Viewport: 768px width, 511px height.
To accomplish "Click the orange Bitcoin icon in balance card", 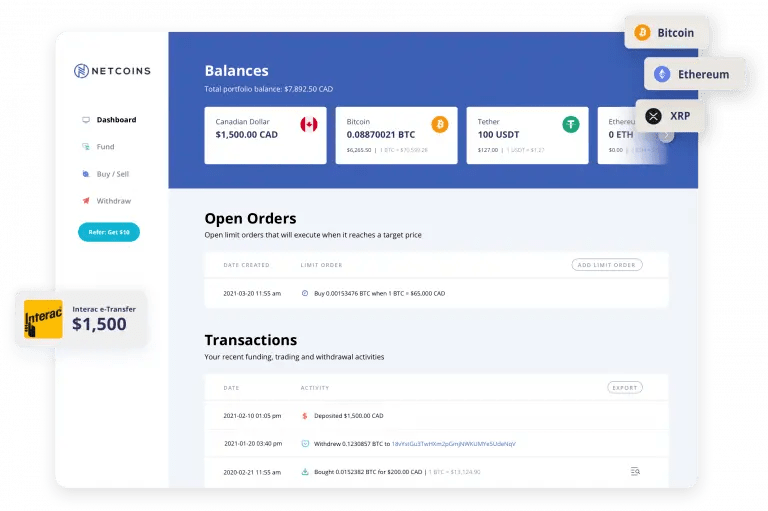I will [440, 124].
